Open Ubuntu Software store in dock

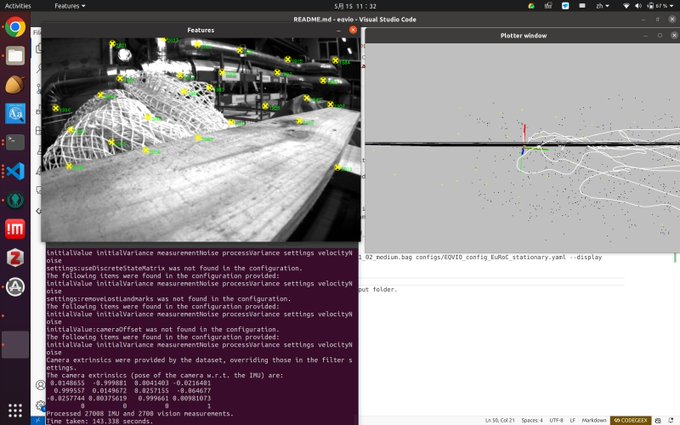click(15, 113)
